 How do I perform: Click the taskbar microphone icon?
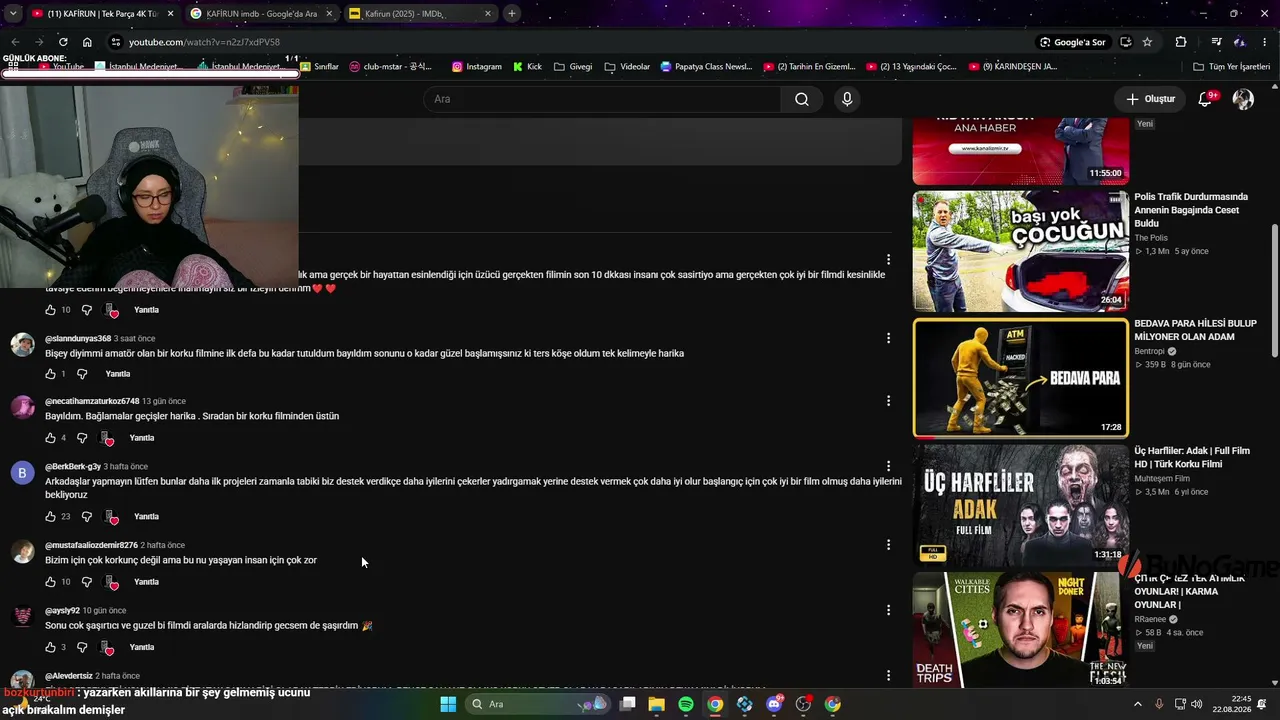1159,704
